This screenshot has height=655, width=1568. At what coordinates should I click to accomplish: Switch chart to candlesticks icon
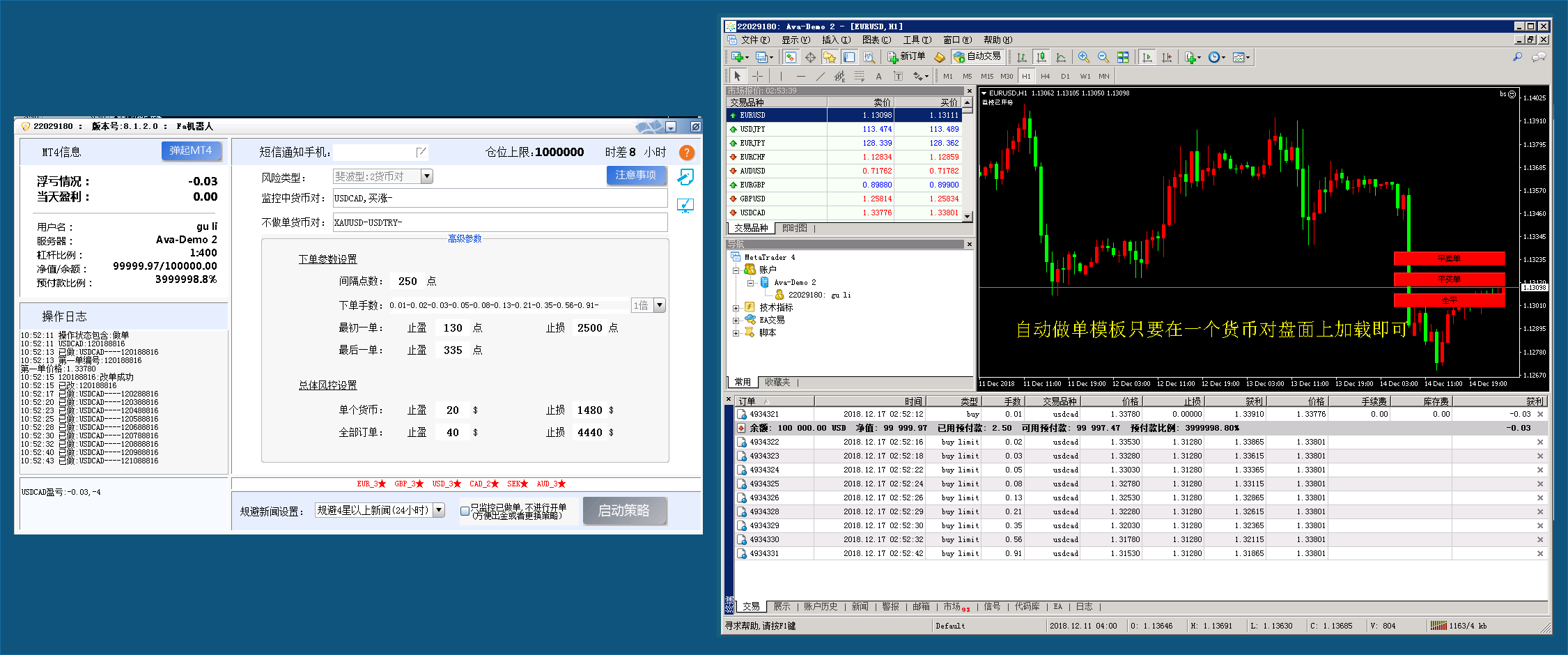[x=1041, y=57]
